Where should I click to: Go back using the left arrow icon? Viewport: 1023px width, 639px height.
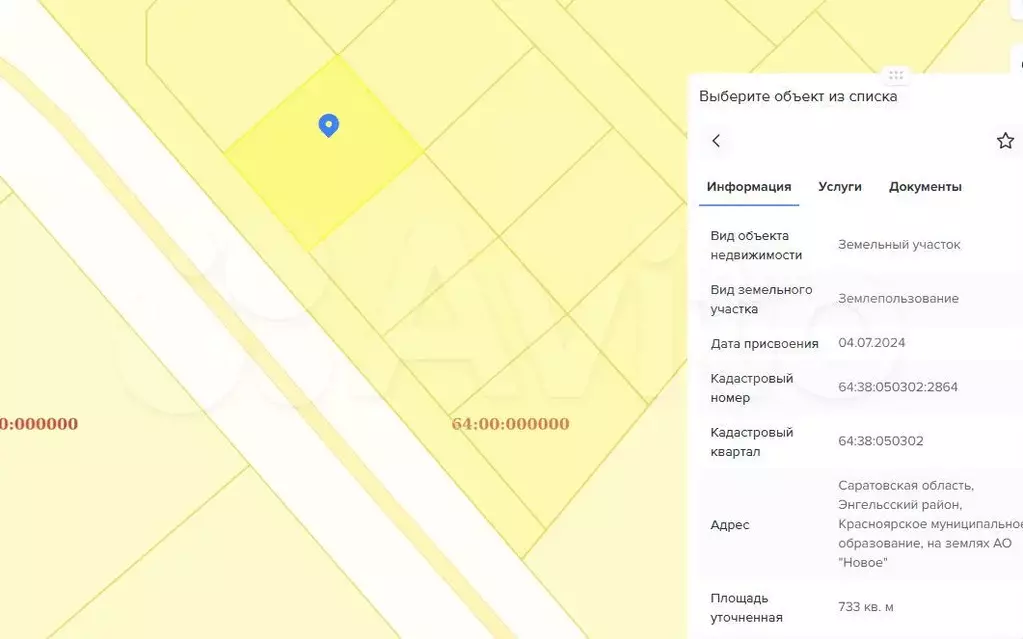click(716, 141)
